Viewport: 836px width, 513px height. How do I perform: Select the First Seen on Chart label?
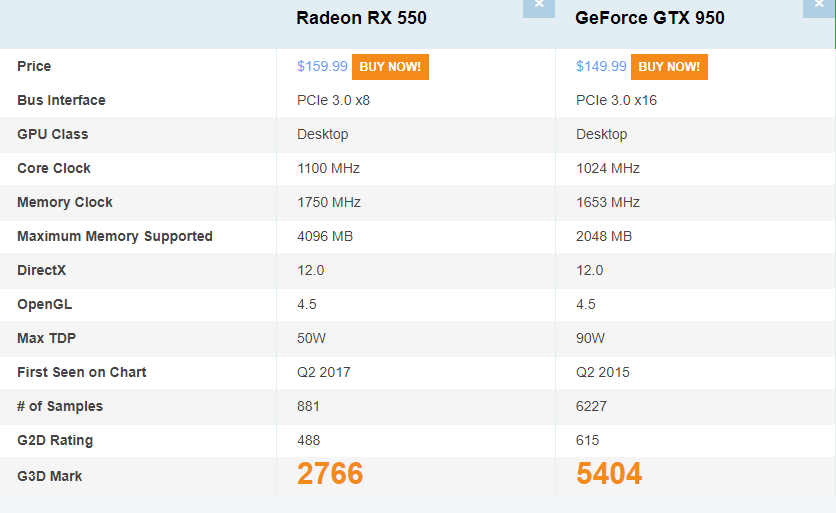[x=82, y=372]
